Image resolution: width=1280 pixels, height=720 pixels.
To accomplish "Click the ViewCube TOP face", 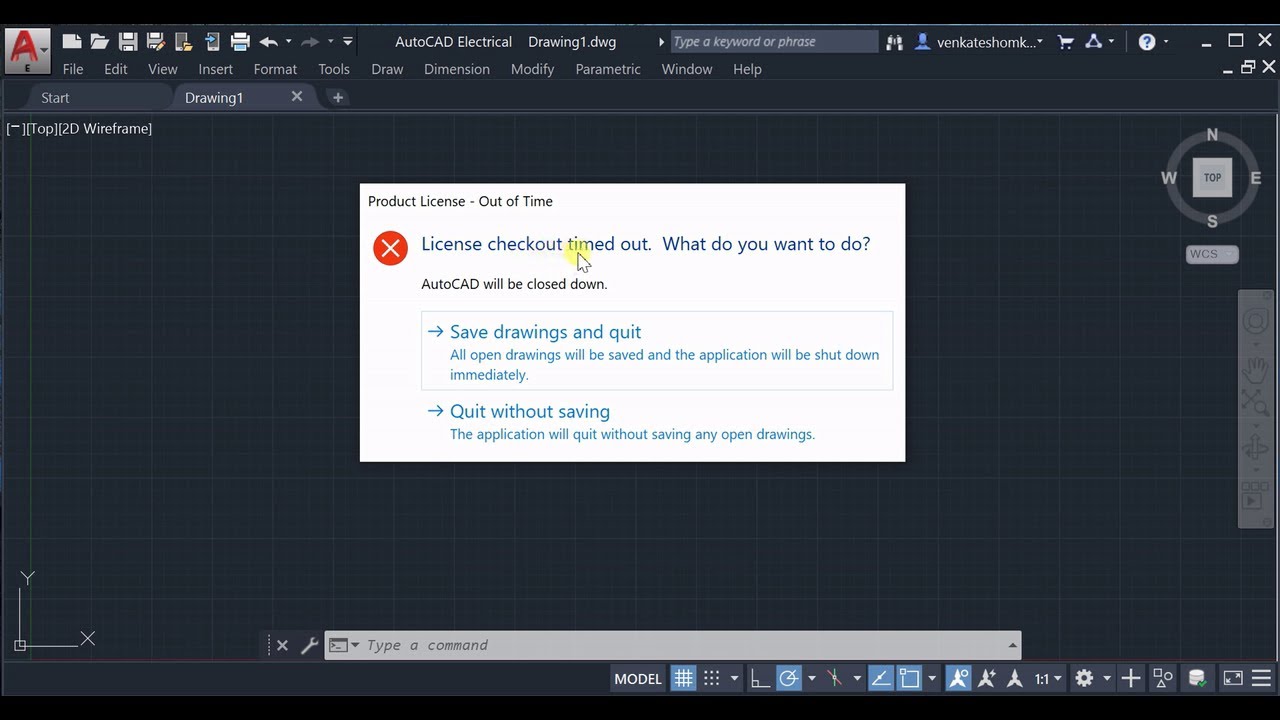I will (x=1212, y=178).
